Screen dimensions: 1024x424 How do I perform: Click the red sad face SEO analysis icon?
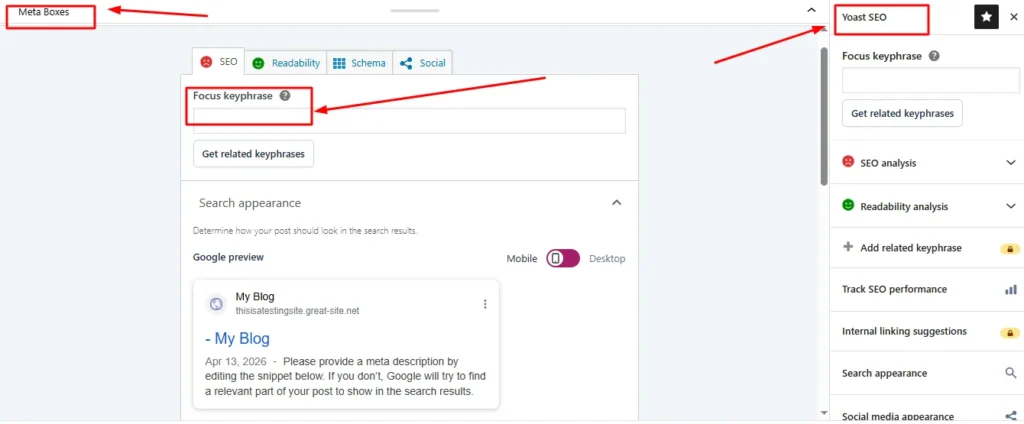pyautogui.click(x=848, y=161)
